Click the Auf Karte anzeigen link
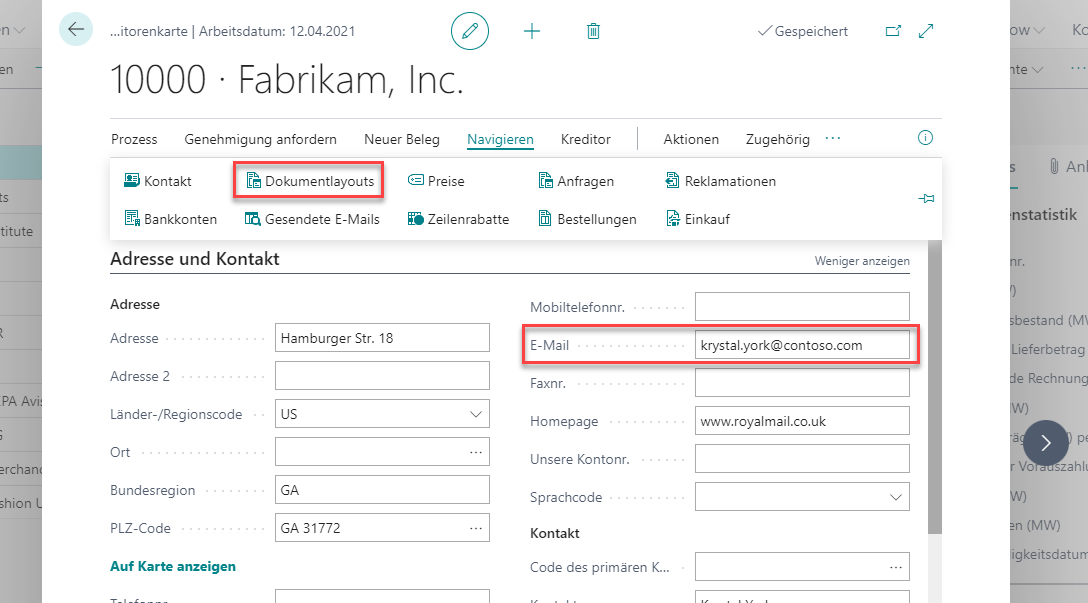The height and width of the screenshot is (603, 1088). 173,566
